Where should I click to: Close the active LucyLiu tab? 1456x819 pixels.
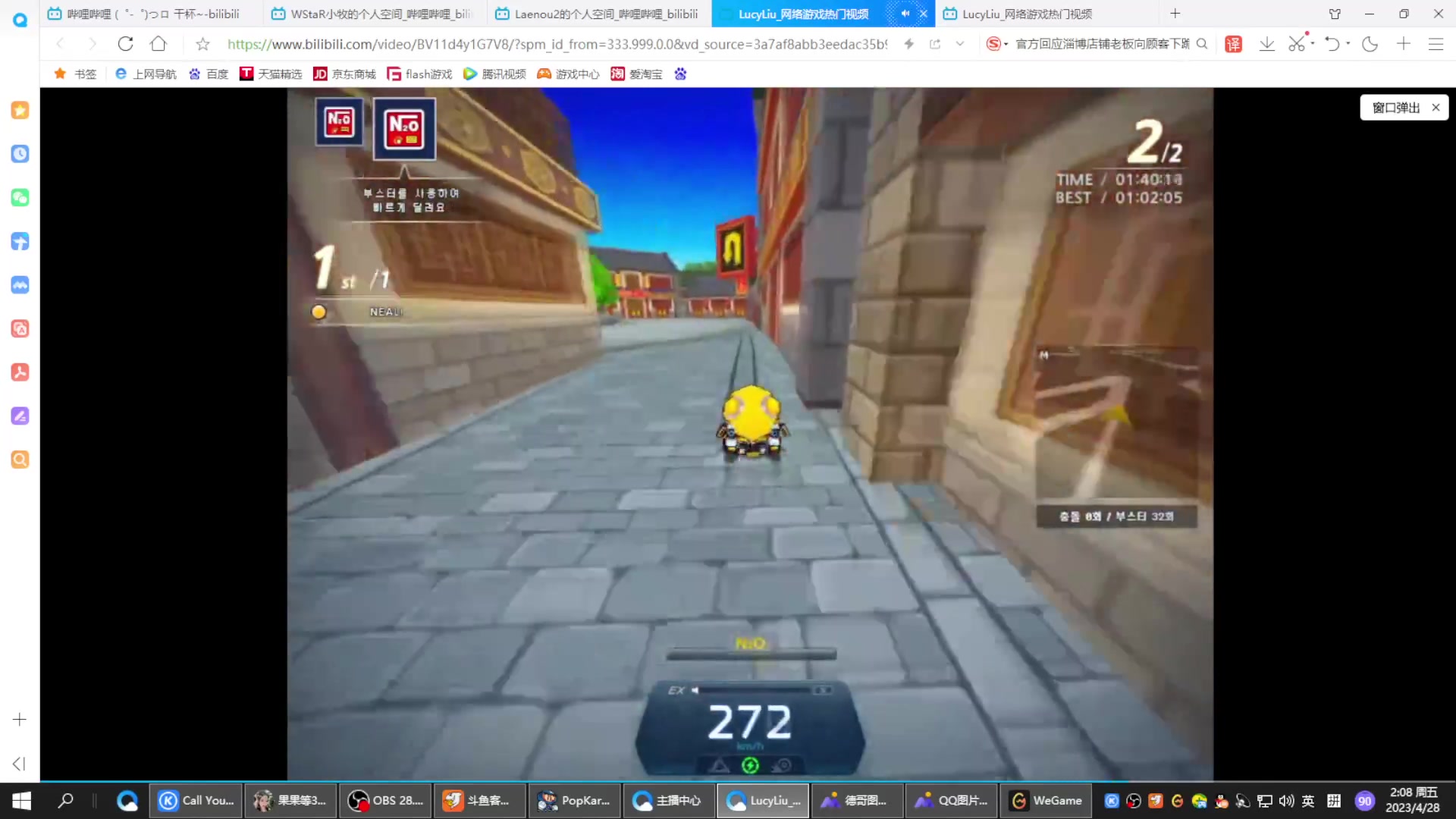click(923, 14)
